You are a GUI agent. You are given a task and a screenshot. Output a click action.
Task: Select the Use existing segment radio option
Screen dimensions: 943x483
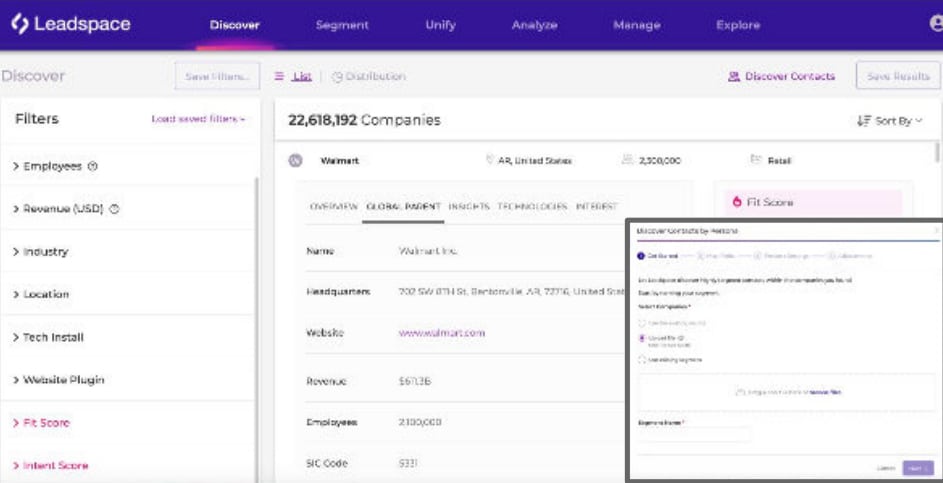point(642,360)
